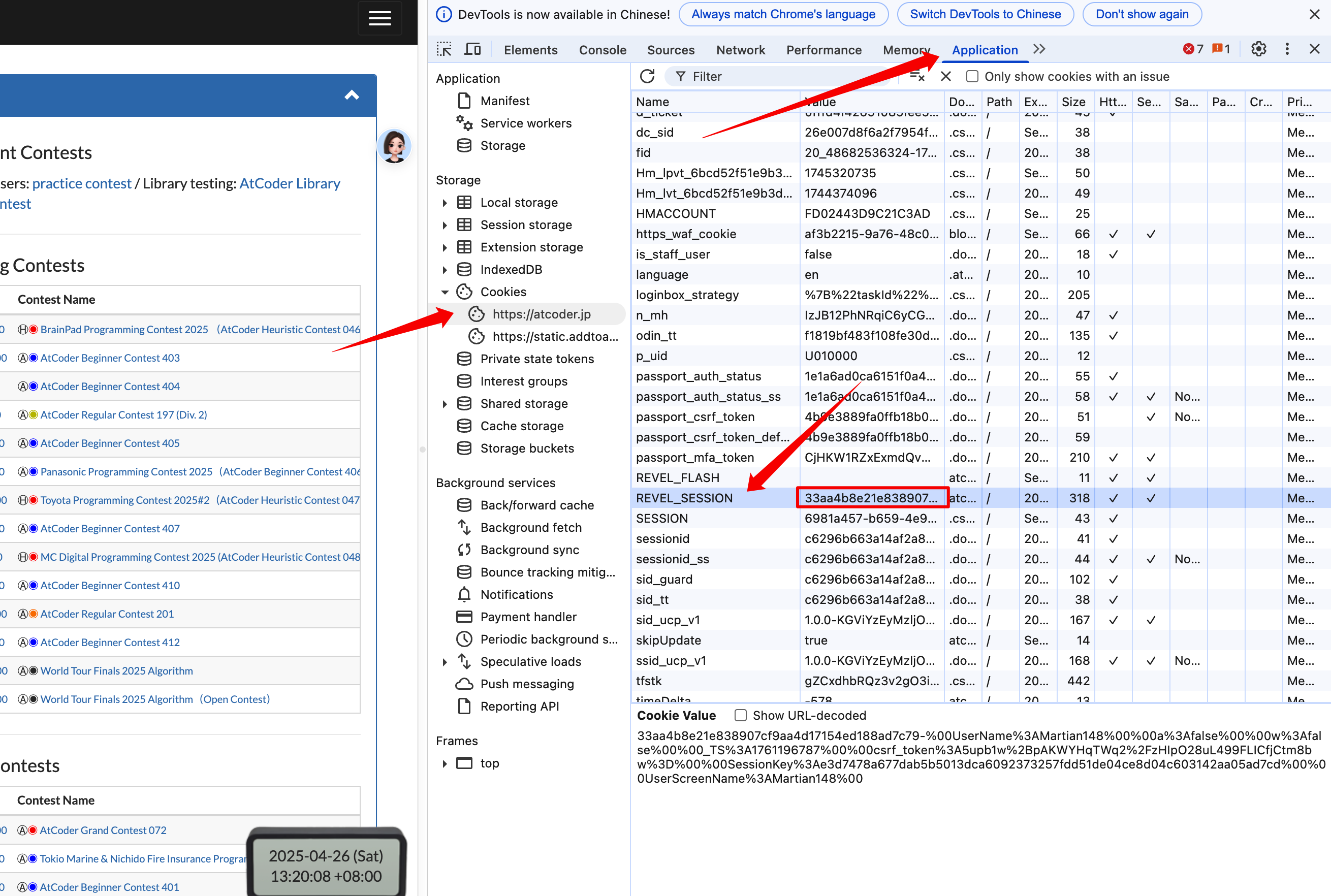
Task: Open the Manifest section
Action: [504, 101]
